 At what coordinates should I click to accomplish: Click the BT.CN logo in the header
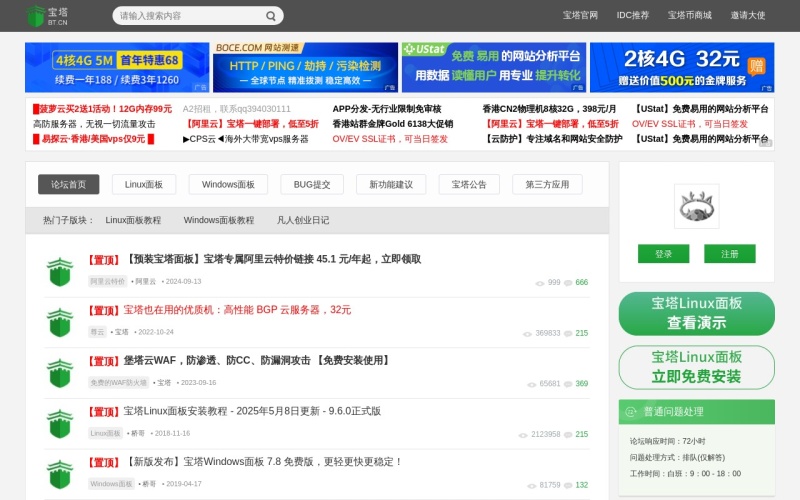coord(46,16)
